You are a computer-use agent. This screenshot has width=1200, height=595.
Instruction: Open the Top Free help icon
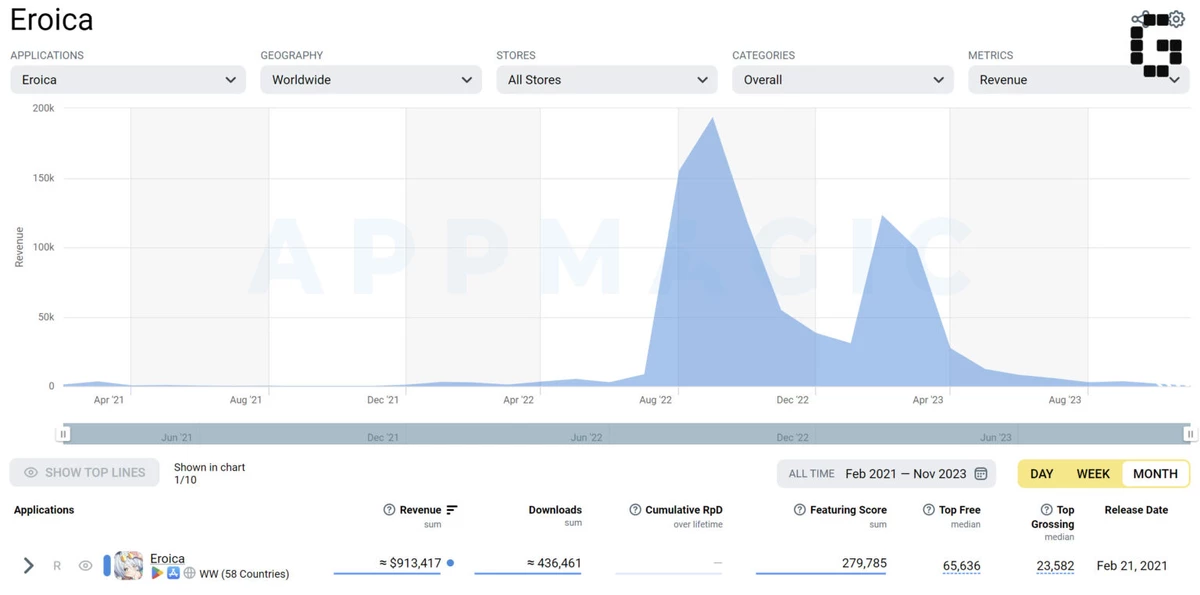(x=929, y=510)
